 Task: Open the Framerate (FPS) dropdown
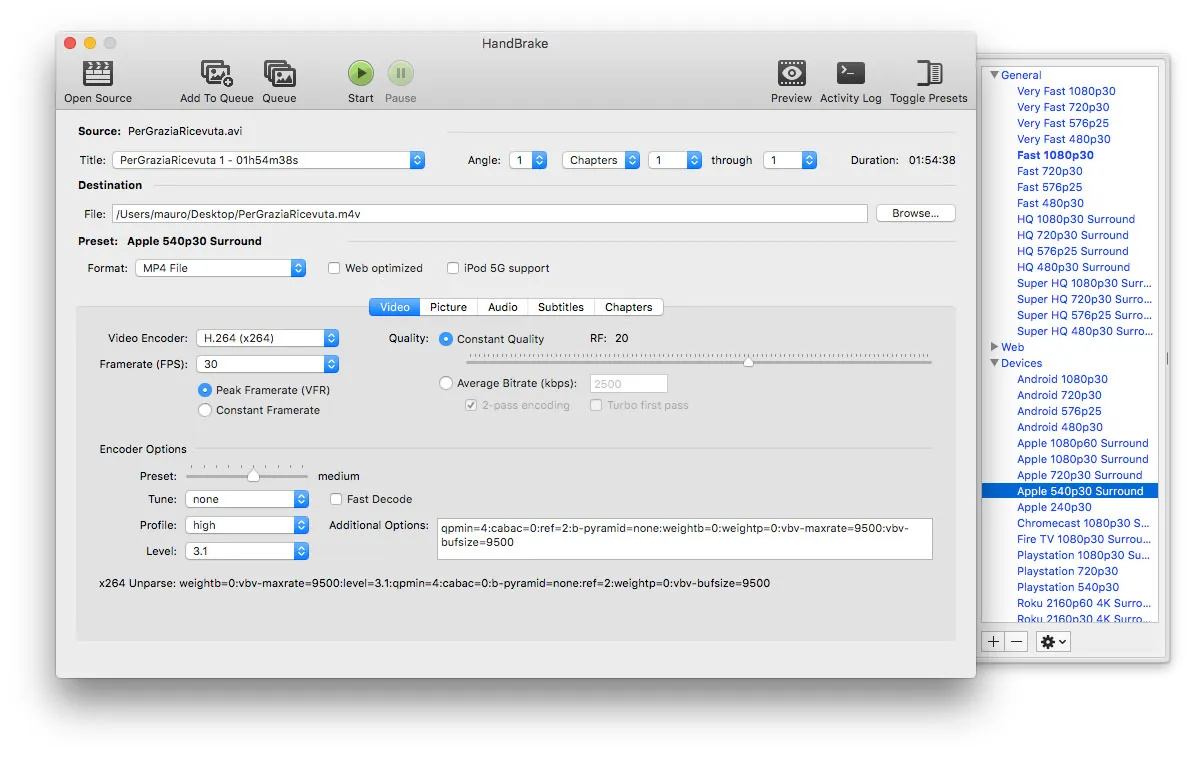coord(267,364)
